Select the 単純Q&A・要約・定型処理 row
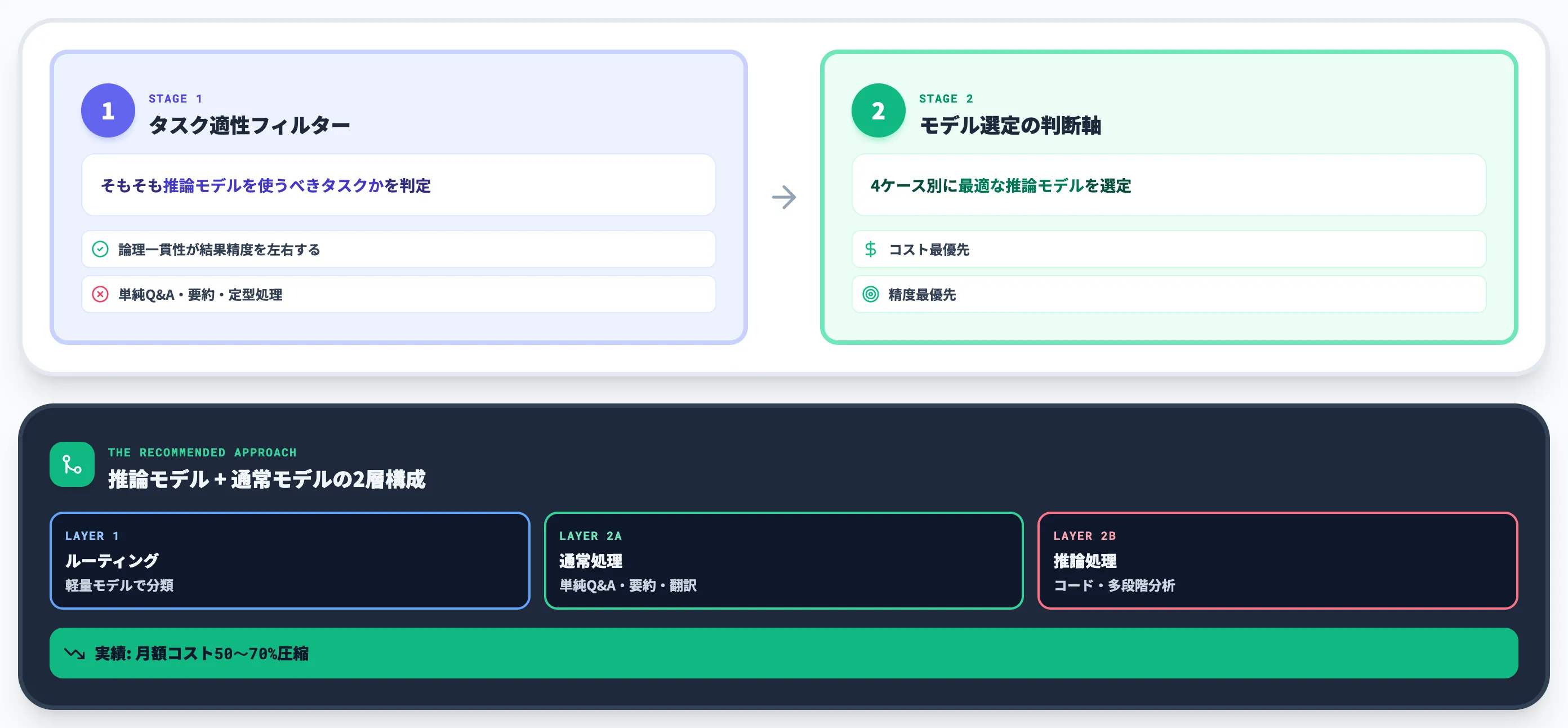The height and width of the screenshot is (728, 1568). pos(399,294)
